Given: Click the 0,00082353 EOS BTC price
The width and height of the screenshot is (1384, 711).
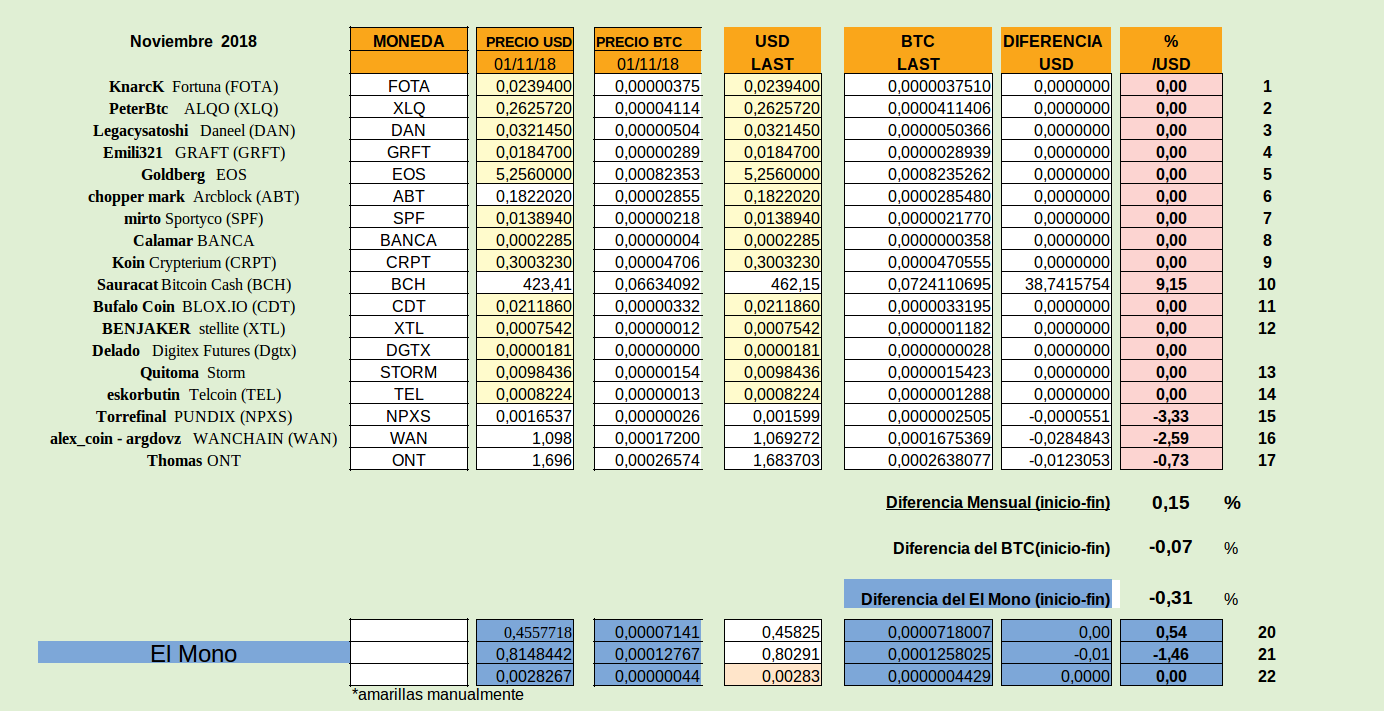Looking at the screenshot, I should coord(647,174).
